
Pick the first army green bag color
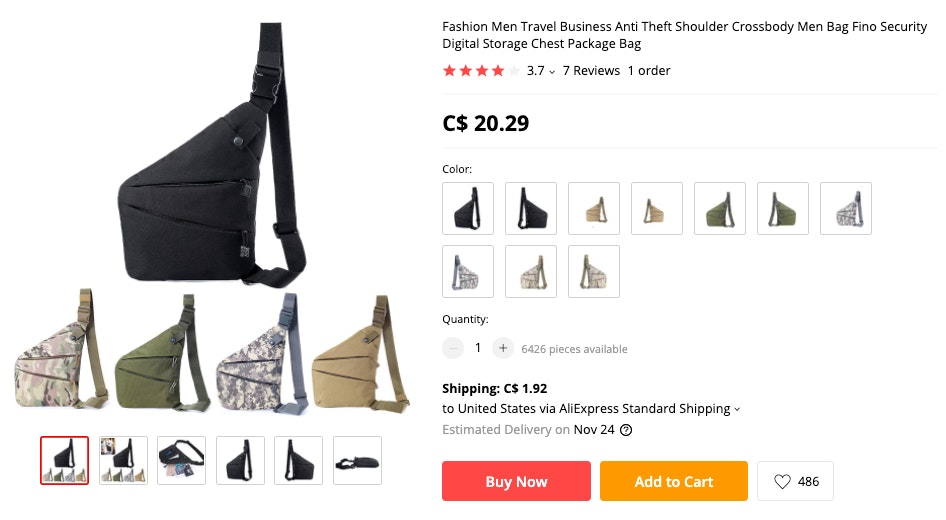coord(720,209)
